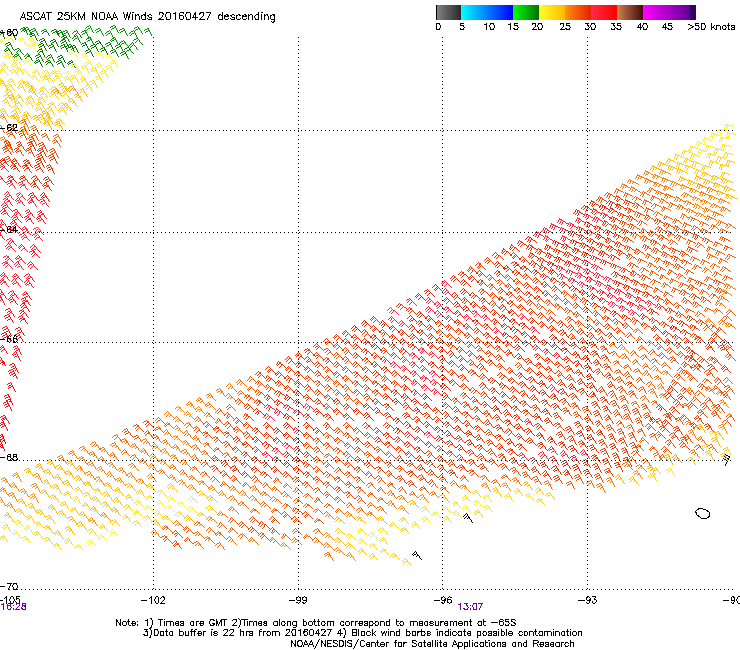The image size is (740, 650).
Task: Click the '-64' latitude label
Action: [x=9, y=229]
